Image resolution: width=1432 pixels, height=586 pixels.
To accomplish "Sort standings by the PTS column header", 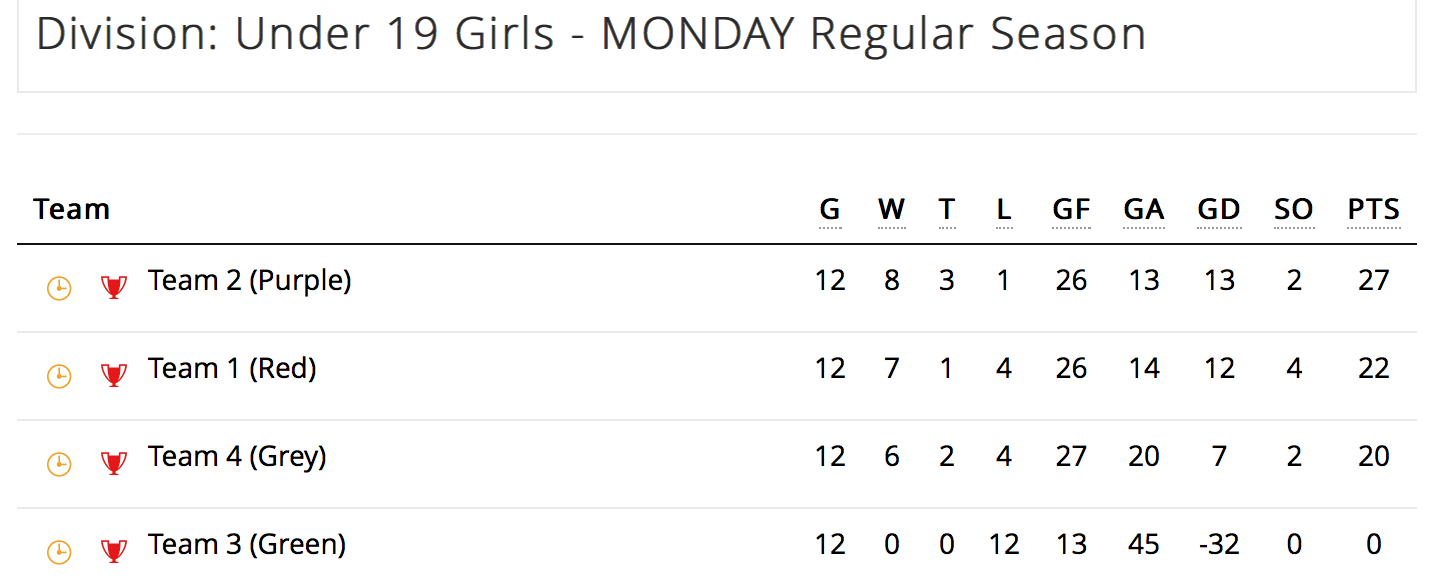I will (x=1374, y=210).
